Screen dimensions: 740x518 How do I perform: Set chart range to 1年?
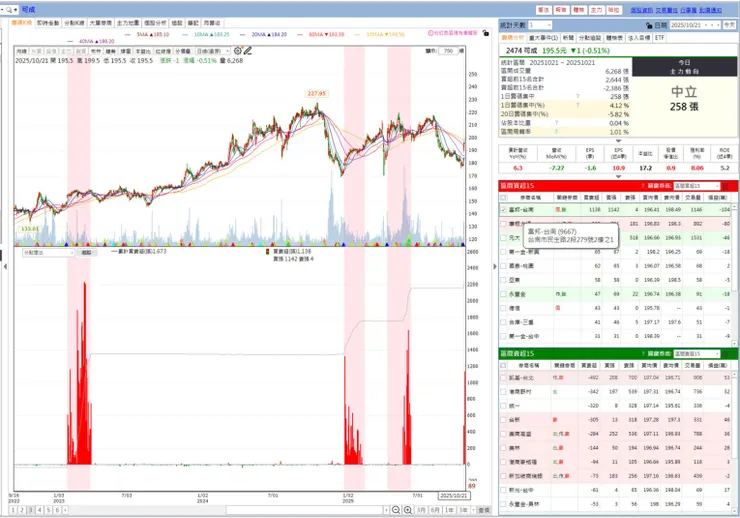click(449, 510)
